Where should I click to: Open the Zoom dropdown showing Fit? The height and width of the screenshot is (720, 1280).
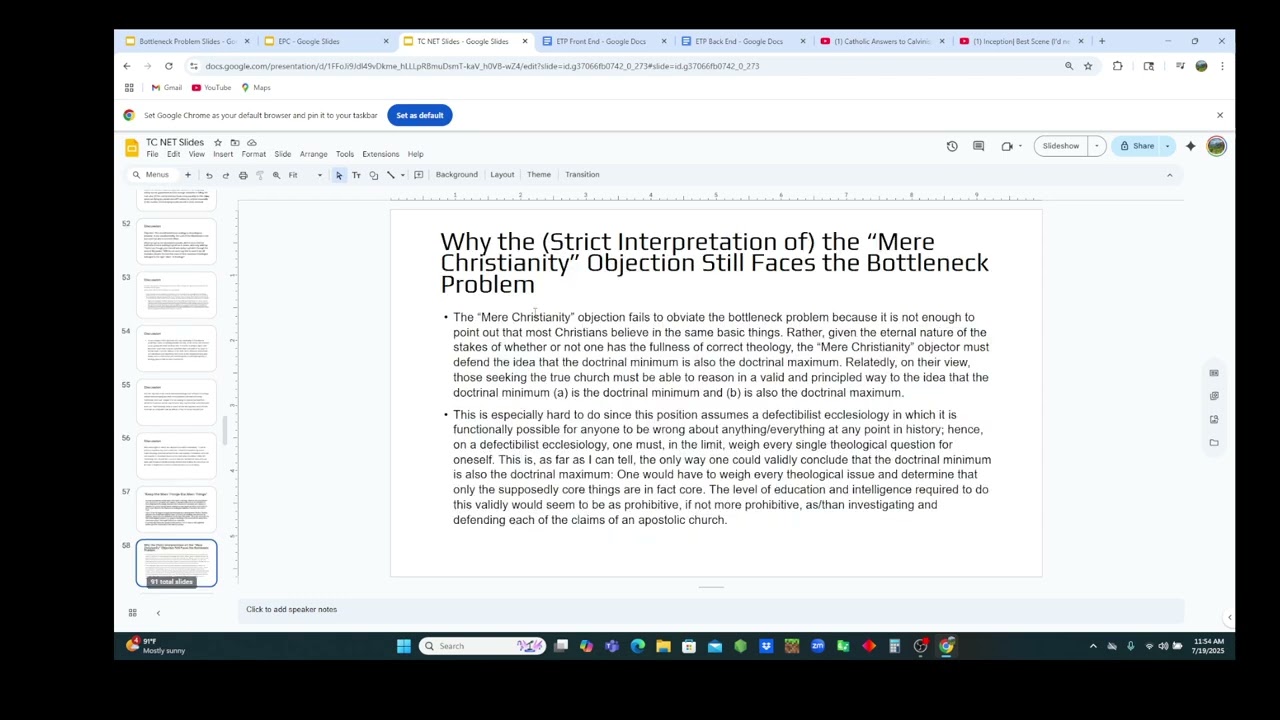(x=305, y=175)
